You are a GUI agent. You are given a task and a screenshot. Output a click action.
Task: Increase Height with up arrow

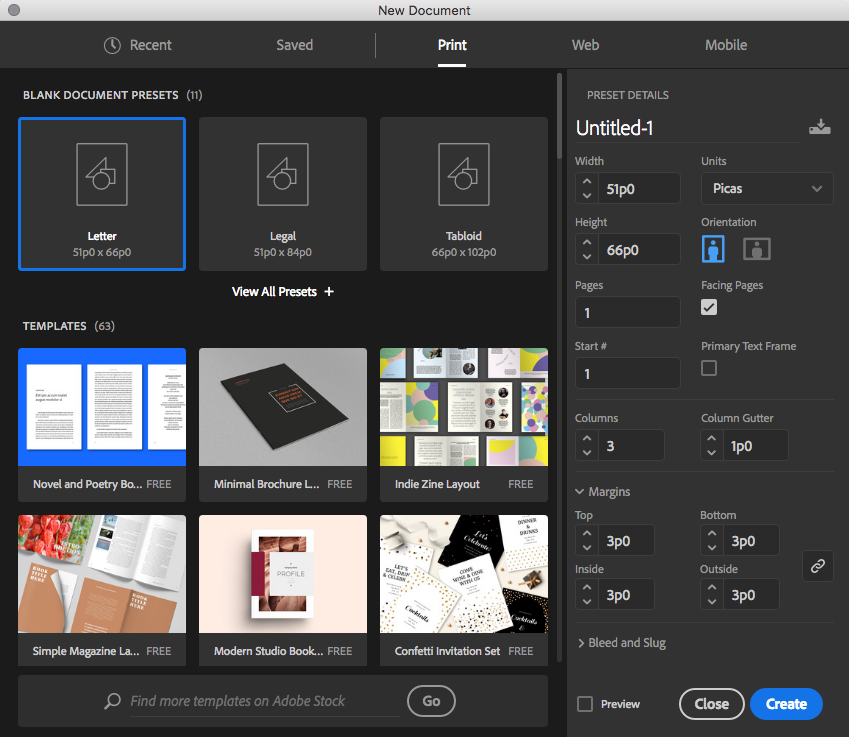pyautogui.click(x=587, y=242)
